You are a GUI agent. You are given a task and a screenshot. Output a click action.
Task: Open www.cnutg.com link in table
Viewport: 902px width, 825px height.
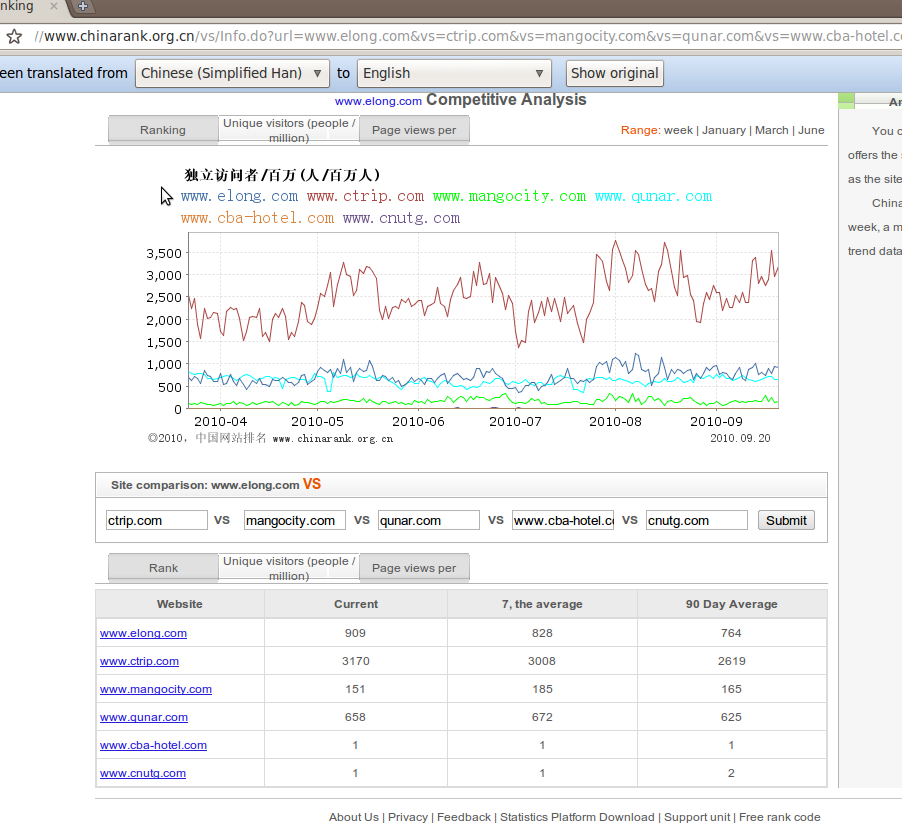tap(143, 773)
